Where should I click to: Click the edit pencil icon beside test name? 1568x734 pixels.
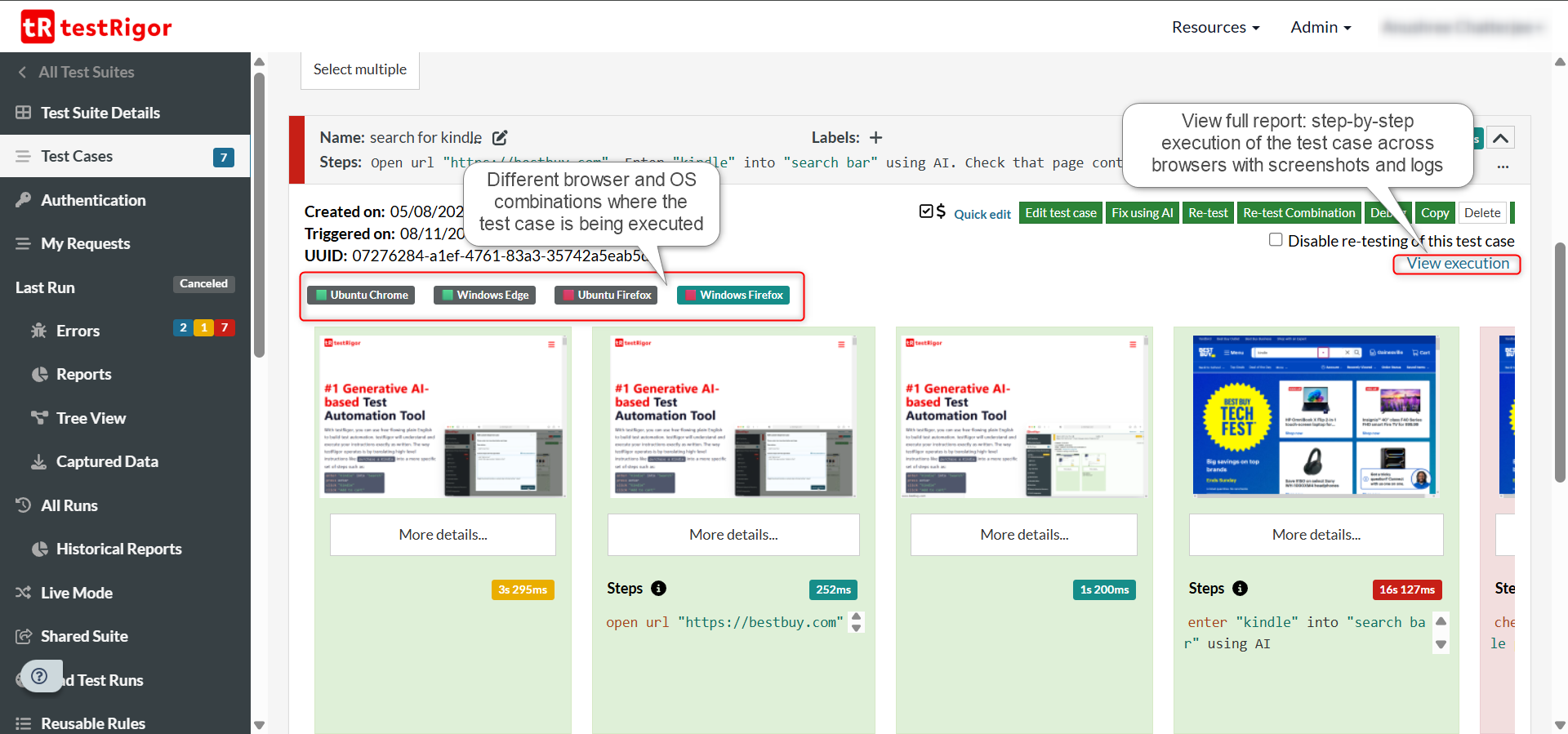click(x=500, y=138)
